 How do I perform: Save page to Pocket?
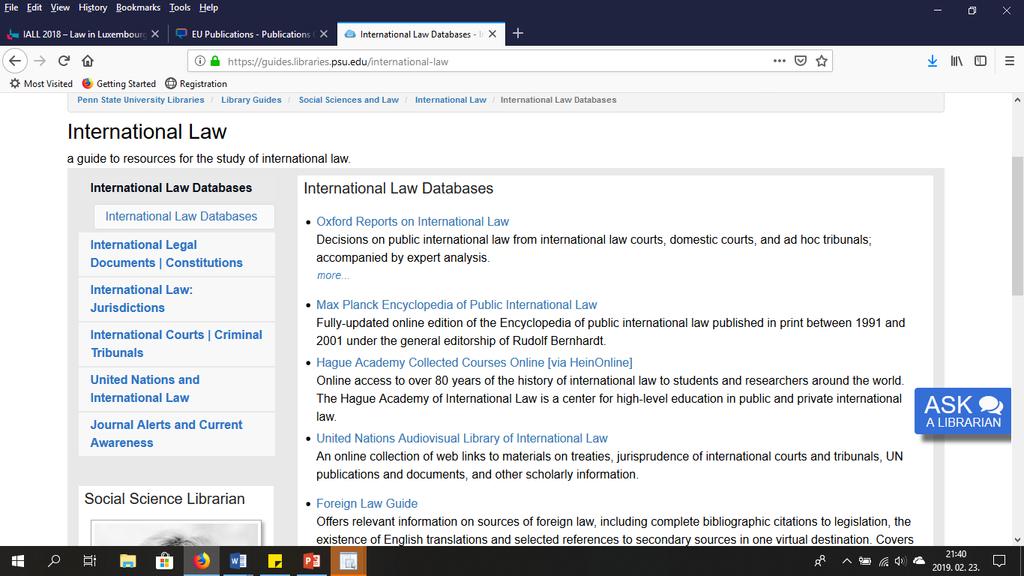tap(801, 61)
